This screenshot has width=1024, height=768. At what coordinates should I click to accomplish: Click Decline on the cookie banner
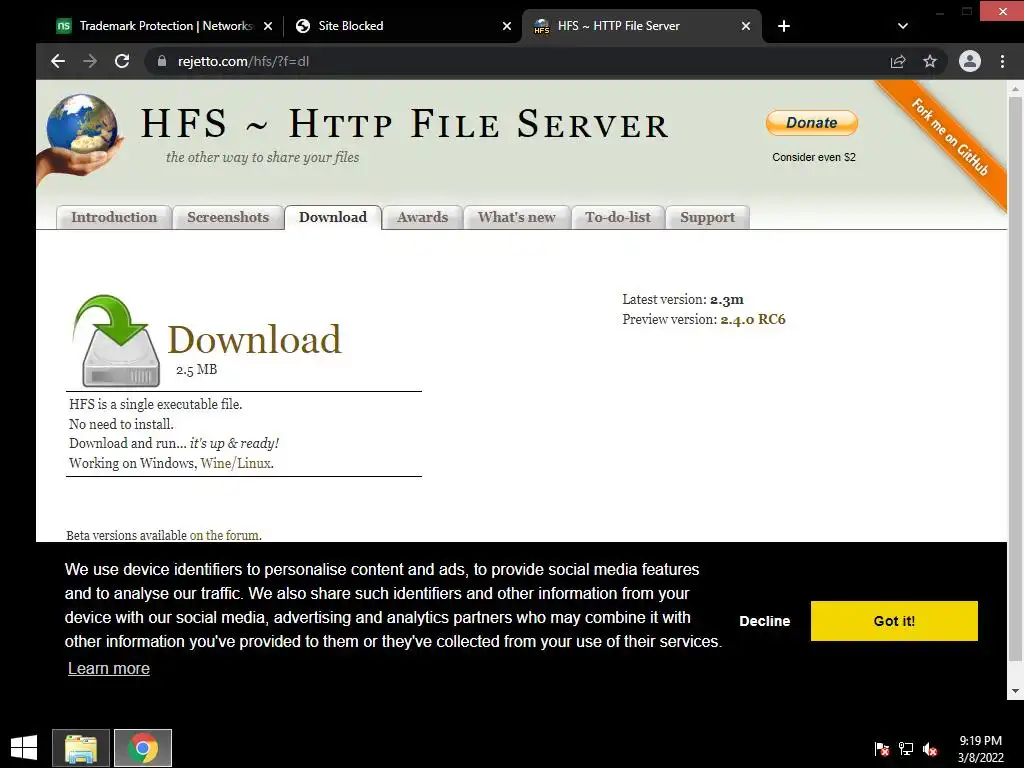point(765,621)
